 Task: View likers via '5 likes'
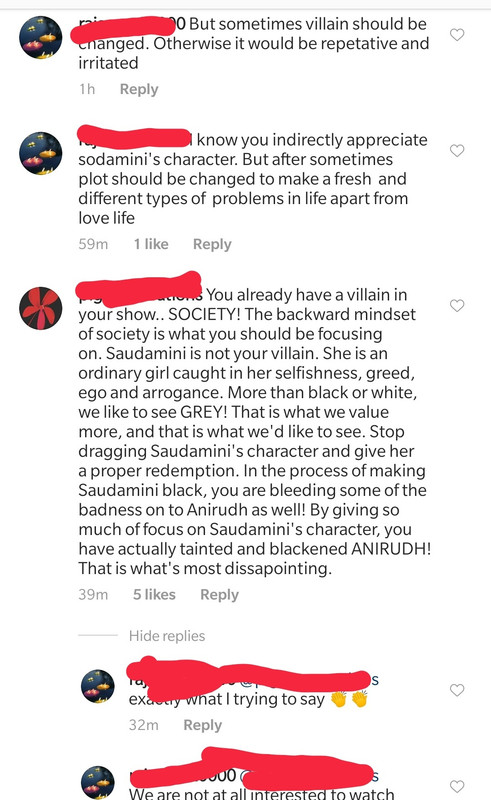154,595
